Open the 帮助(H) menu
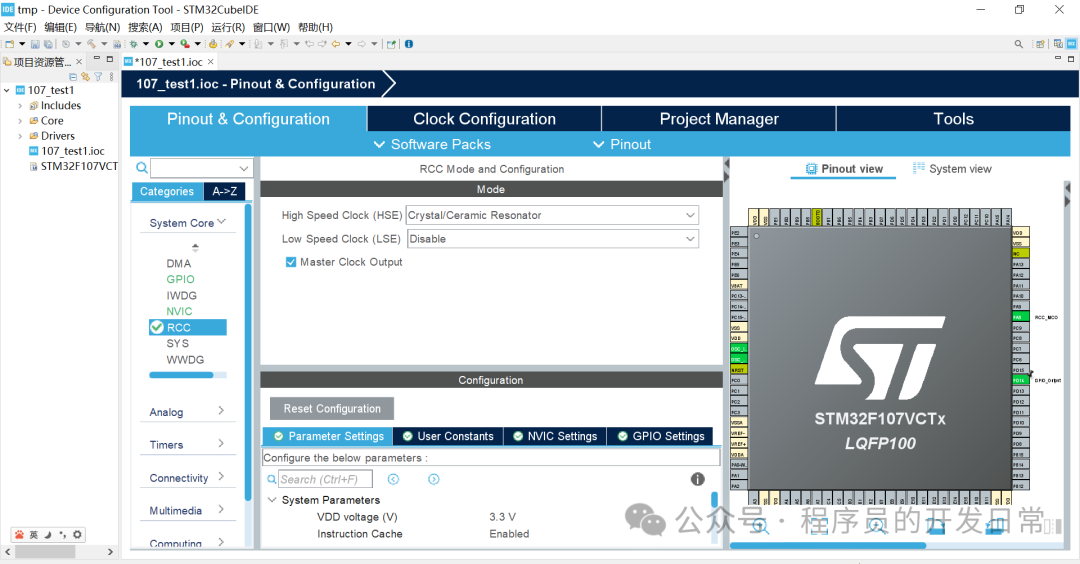Image resolution: width=1080 pixels, height=564 pixels. pyautogui.click(x=315, y=28)
